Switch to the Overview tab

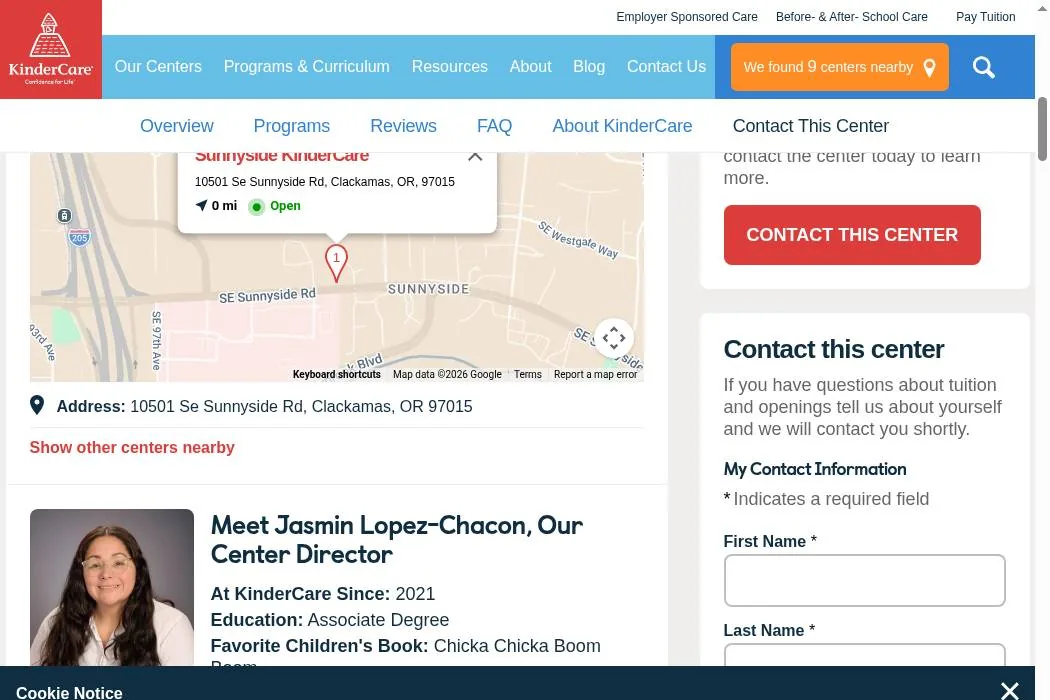click(177, 126)
